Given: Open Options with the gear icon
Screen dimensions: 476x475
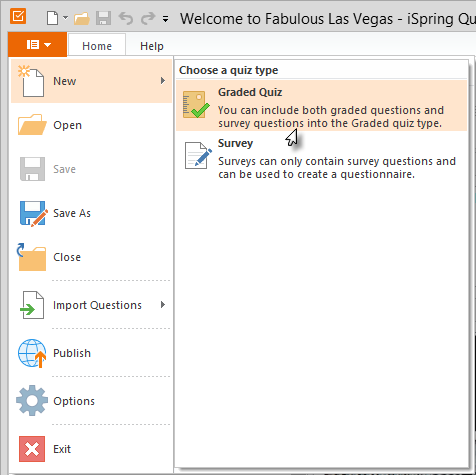Looking at the screenshot, I should click(32, 401).
